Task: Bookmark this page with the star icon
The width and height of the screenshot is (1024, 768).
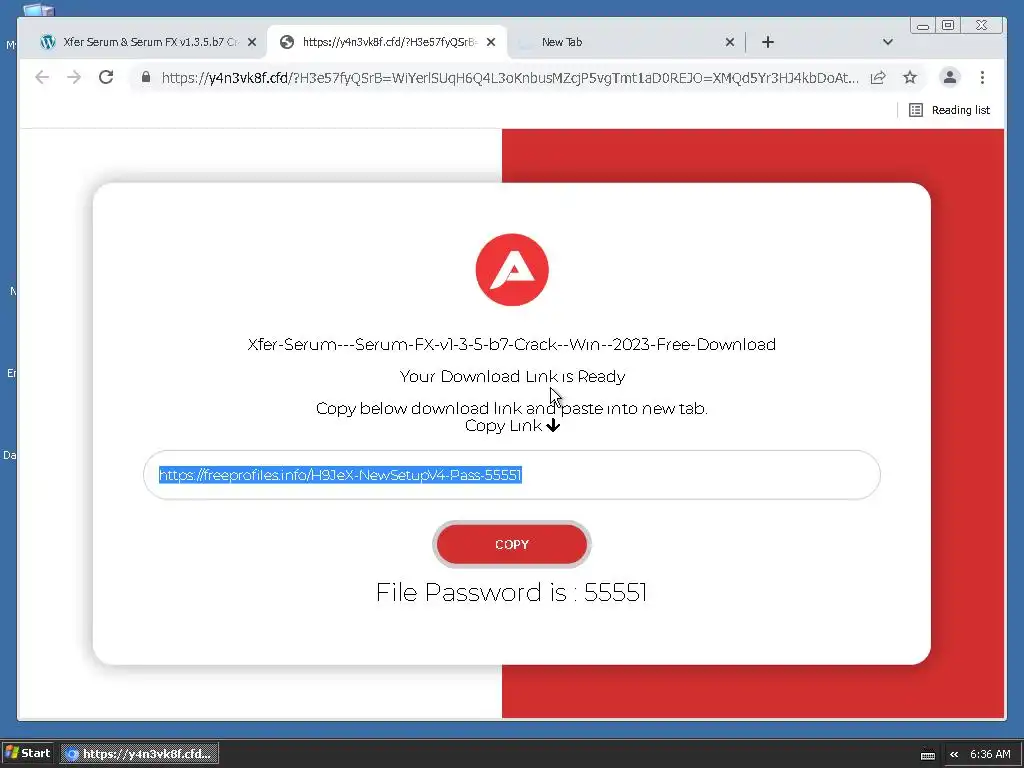Action: click(x=910, y=78)
